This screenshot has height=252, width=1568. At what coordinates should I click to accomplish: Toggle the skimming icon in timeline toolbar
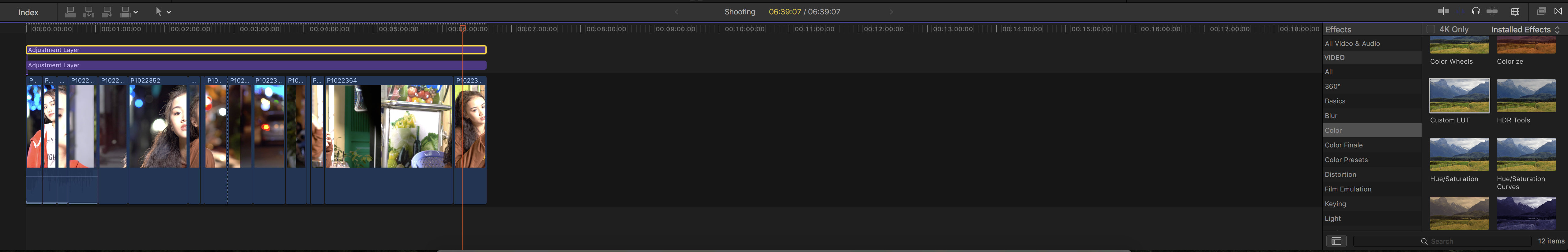tap(1444, 11)
